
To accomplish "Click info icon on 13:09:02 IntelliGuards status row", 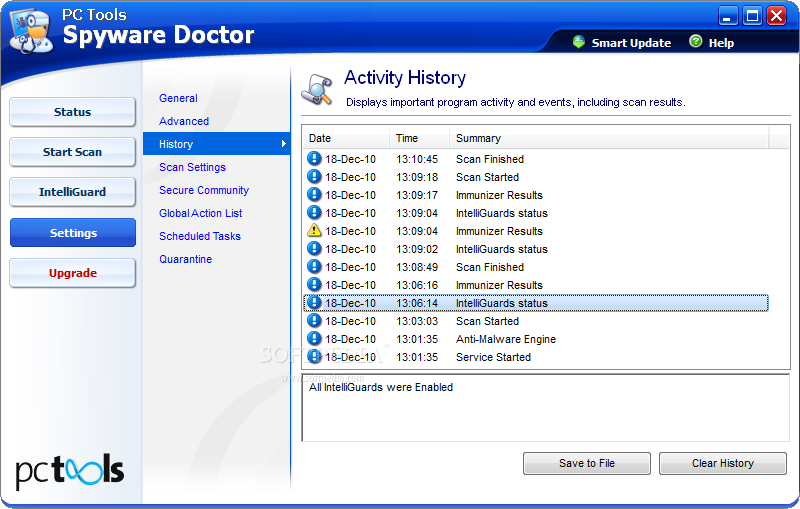I will (x=314, y=248).
